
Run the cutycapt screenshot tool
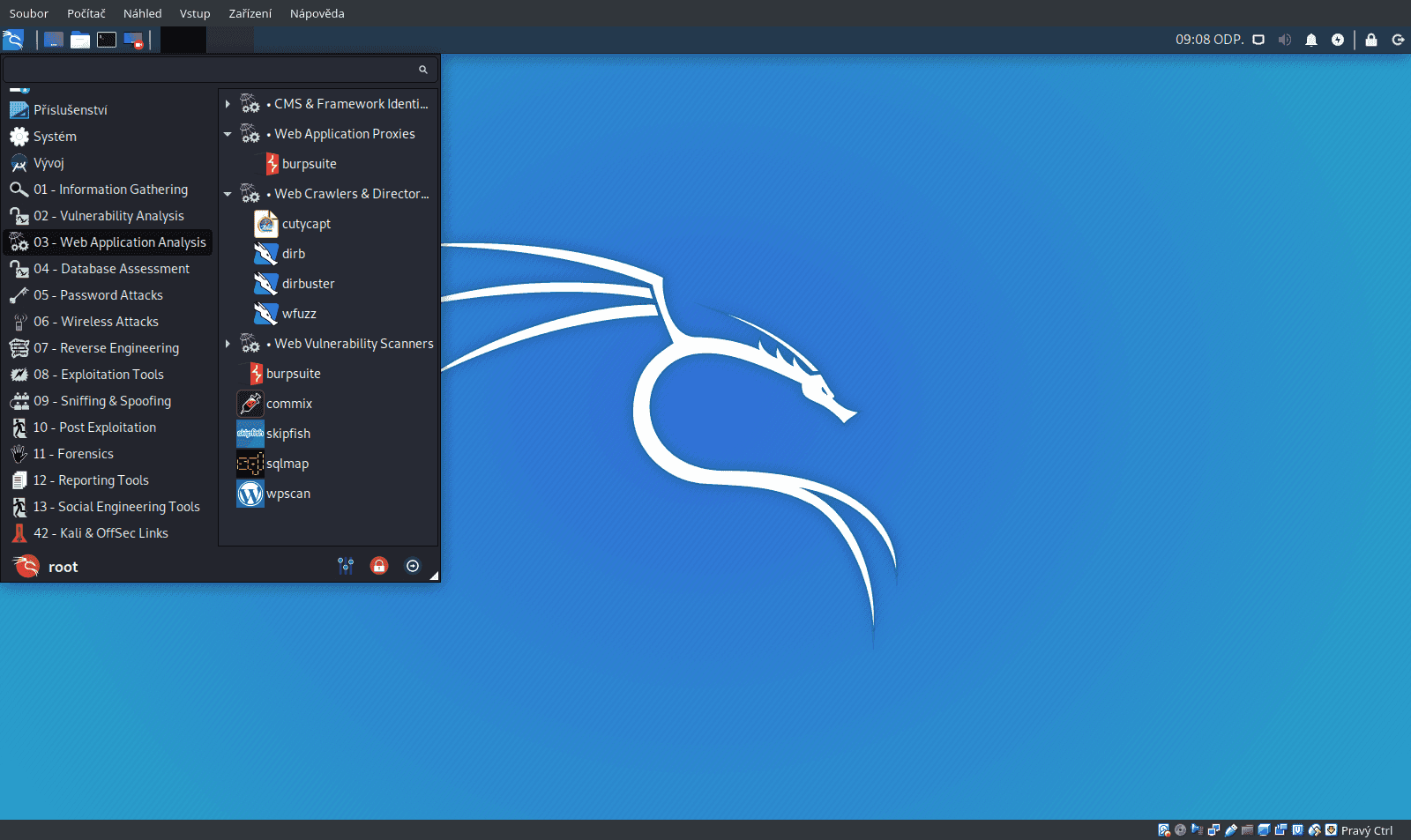tap(304, 224)
